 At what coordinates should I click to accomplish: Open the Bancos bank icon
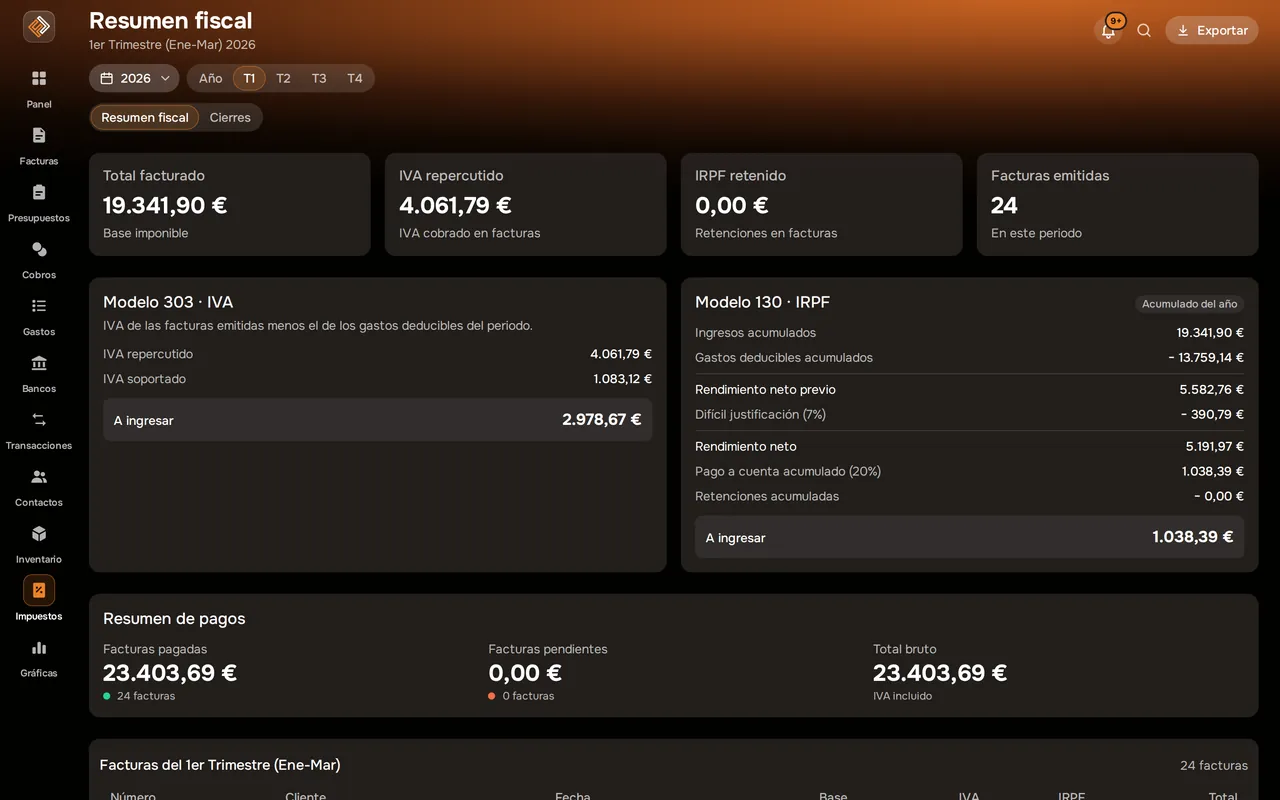39,363
